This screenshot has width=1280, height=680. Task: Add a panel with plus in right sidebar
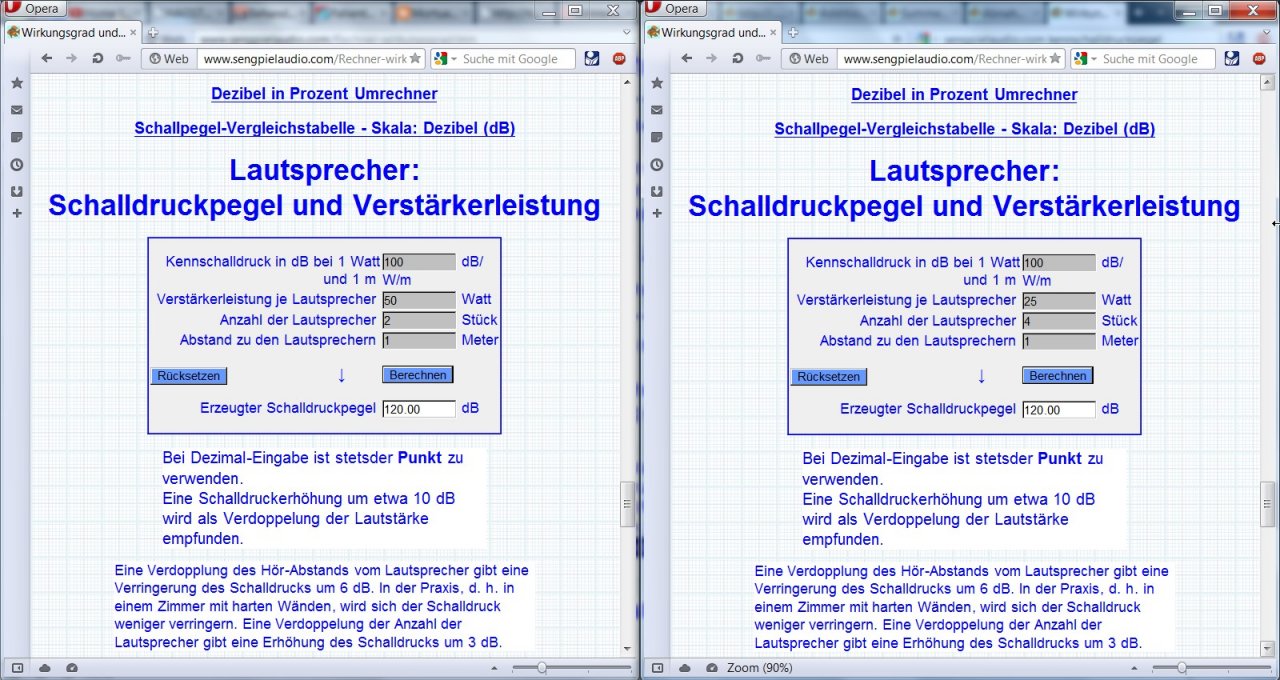pos(656,213)
